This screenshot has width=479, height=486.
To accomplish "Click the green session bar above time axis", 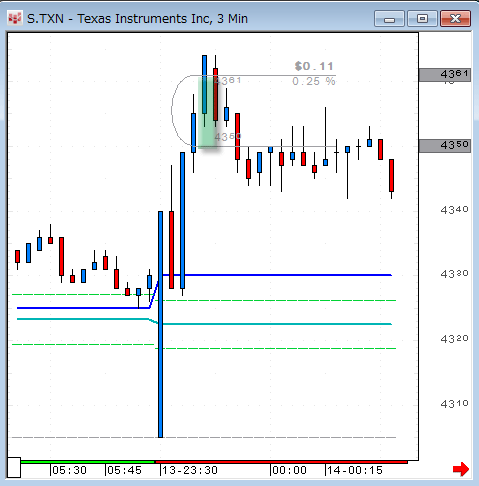I will tap(88, 462).
